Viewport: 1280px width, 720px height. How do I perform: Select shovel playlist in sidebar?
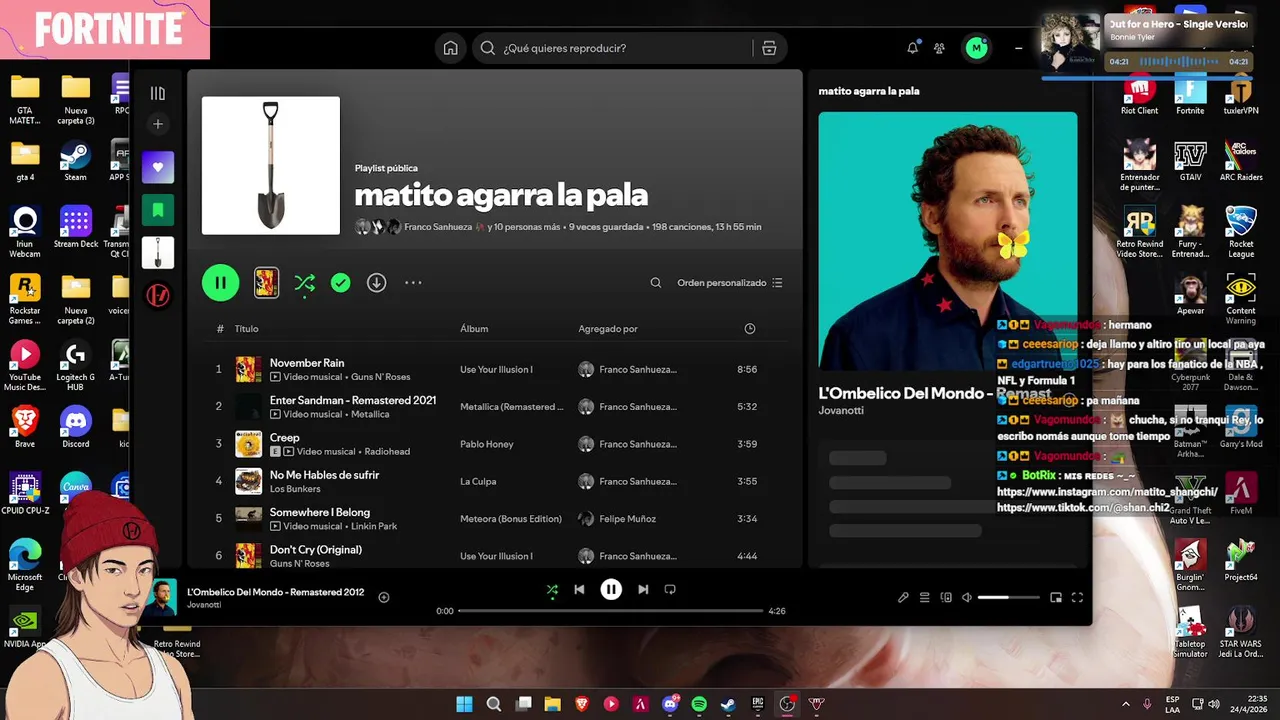point(158,253)
